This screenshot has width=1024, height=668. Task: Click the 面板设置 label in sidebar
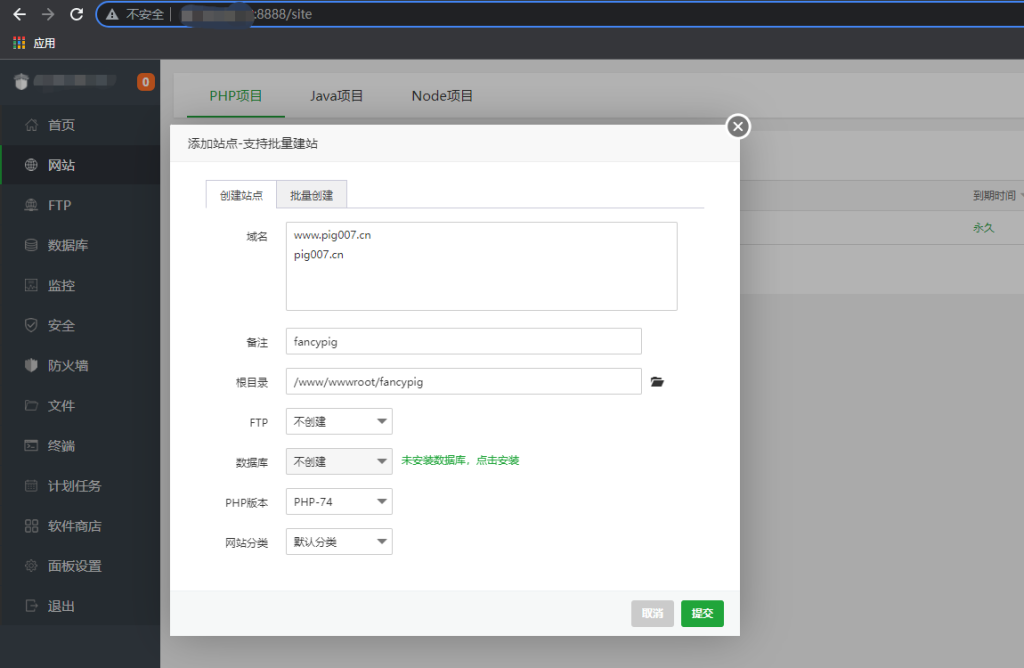click(x=74, y=566)
